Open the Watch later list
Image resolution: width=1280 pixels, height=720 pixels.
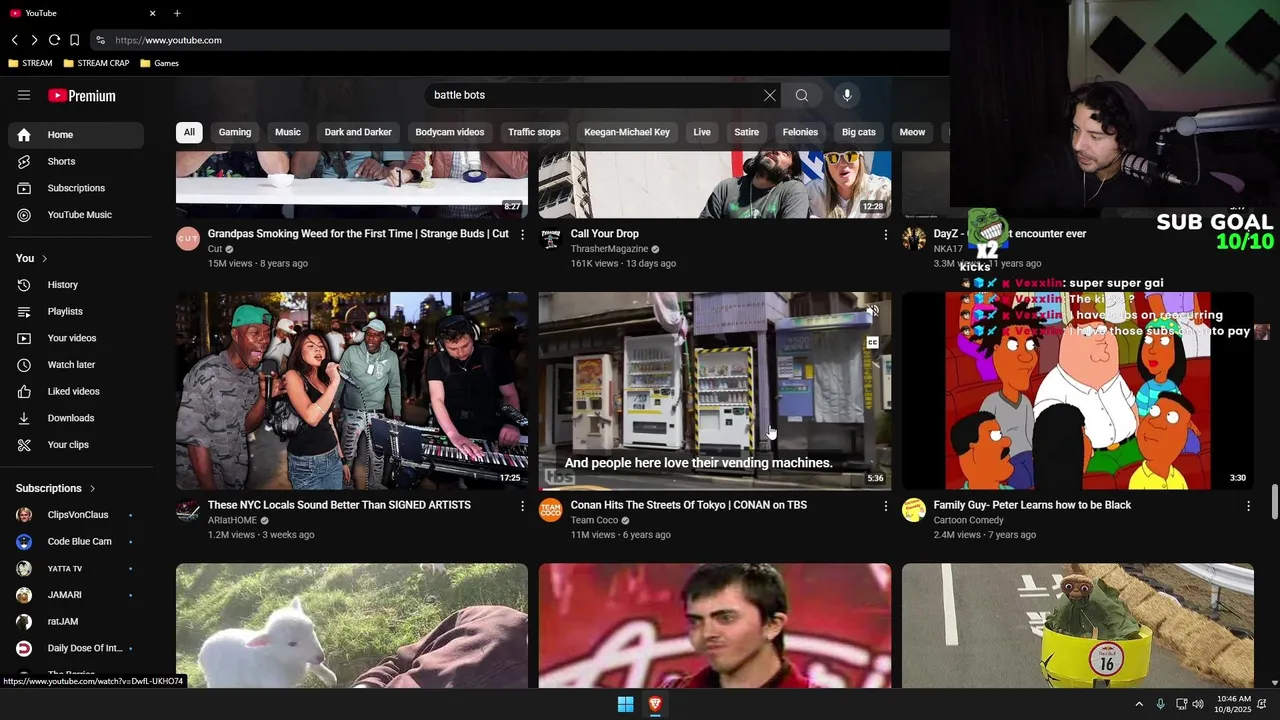click(76, 365)
